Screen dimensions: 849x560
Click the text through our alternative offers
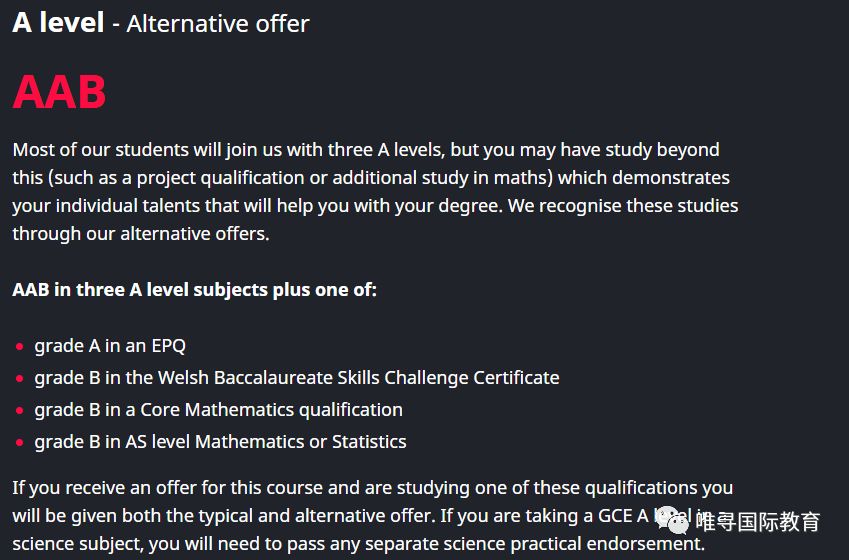(141, 233)
